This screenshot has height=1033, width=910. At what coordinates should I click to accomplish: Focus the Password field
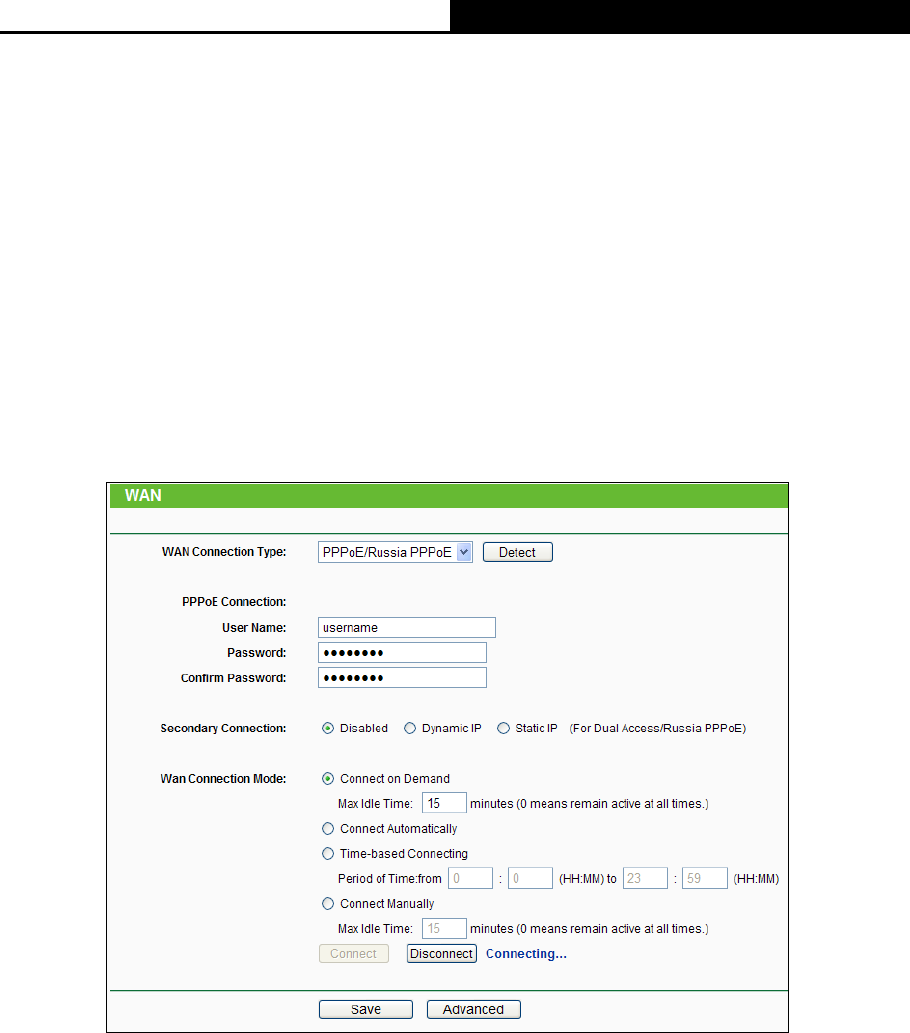click(402, 653)
